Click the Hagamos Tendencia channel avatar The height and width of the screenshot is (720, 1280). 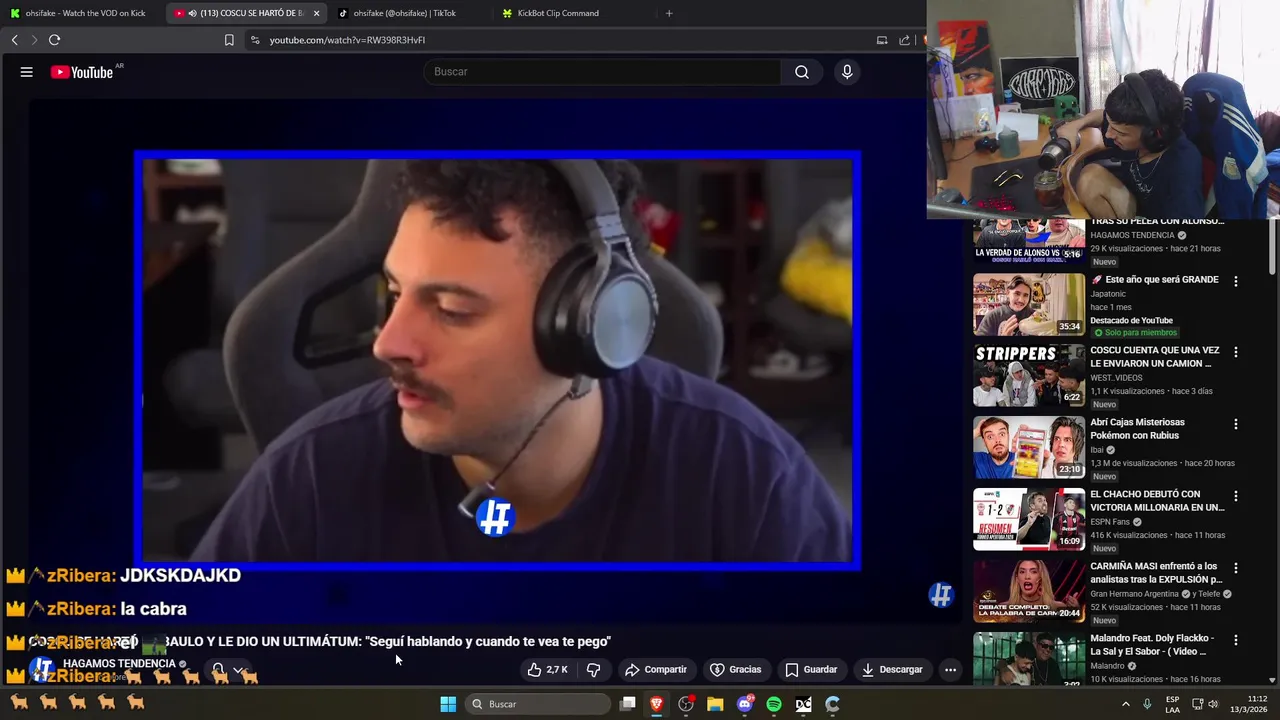coord(42,669)
